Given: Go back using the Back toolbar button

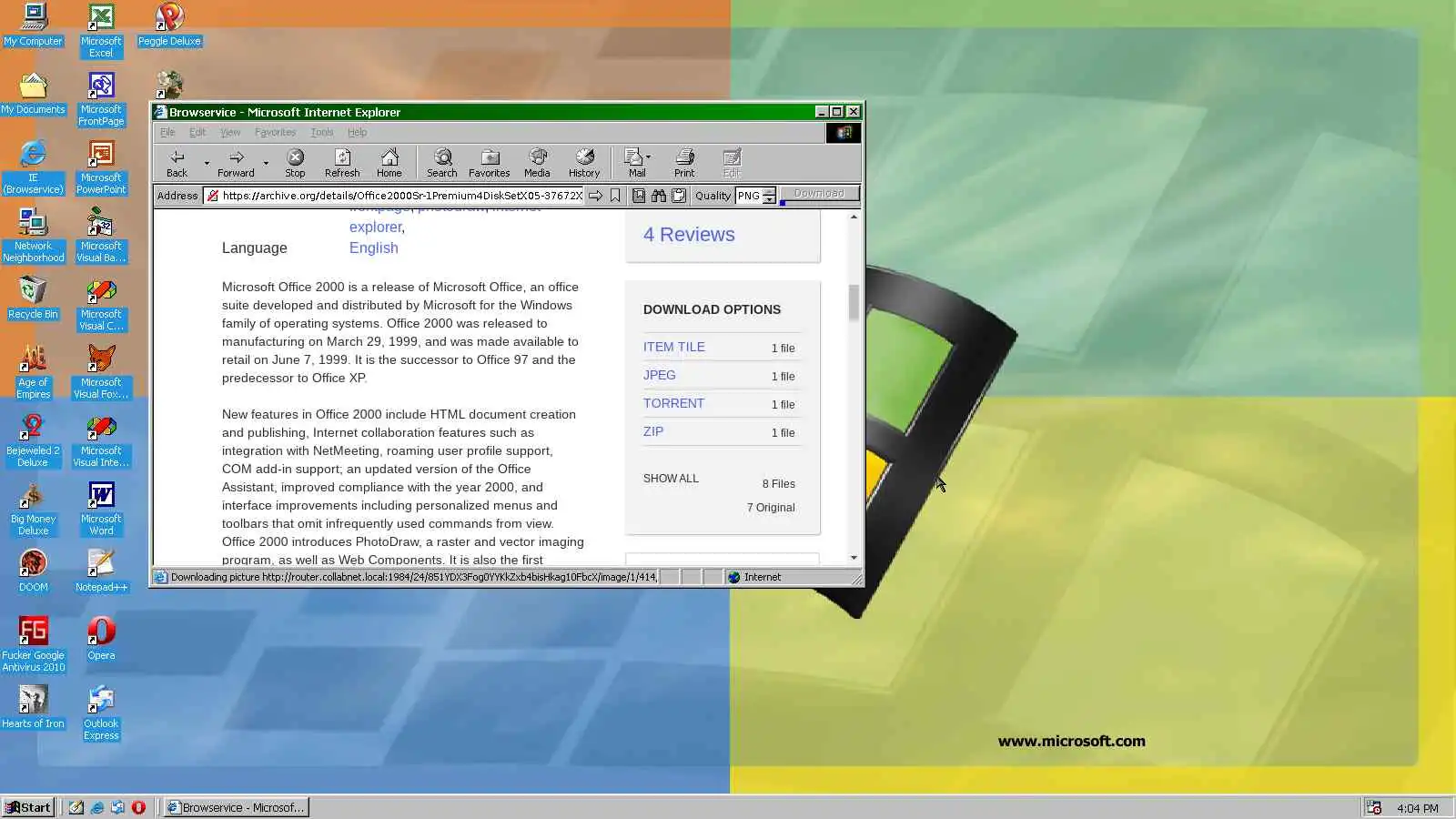Looking at the screenshot, I should (x=177, y=163).
